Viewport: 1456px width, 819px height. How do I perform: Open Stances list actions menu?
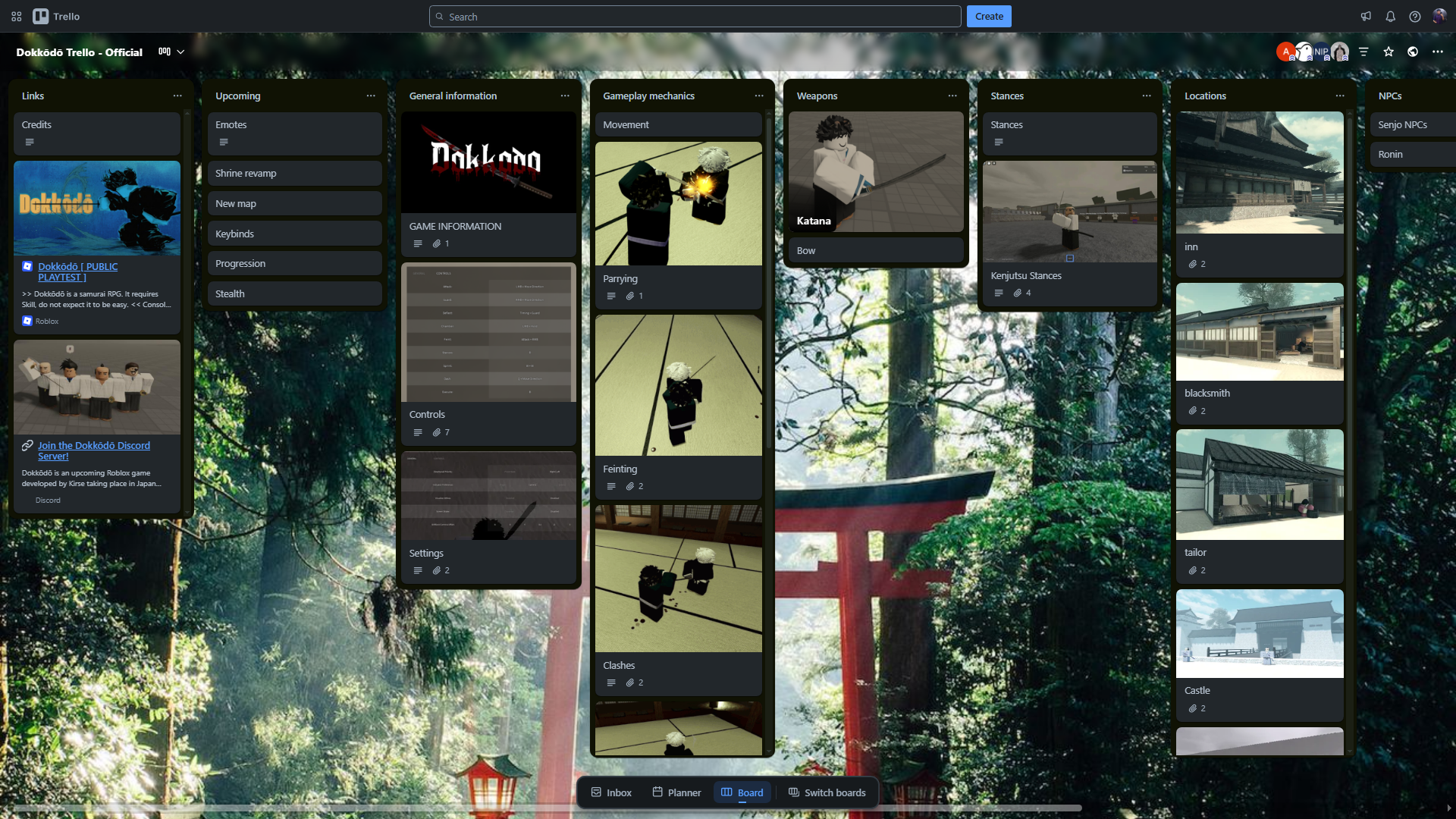[1147, 96]
